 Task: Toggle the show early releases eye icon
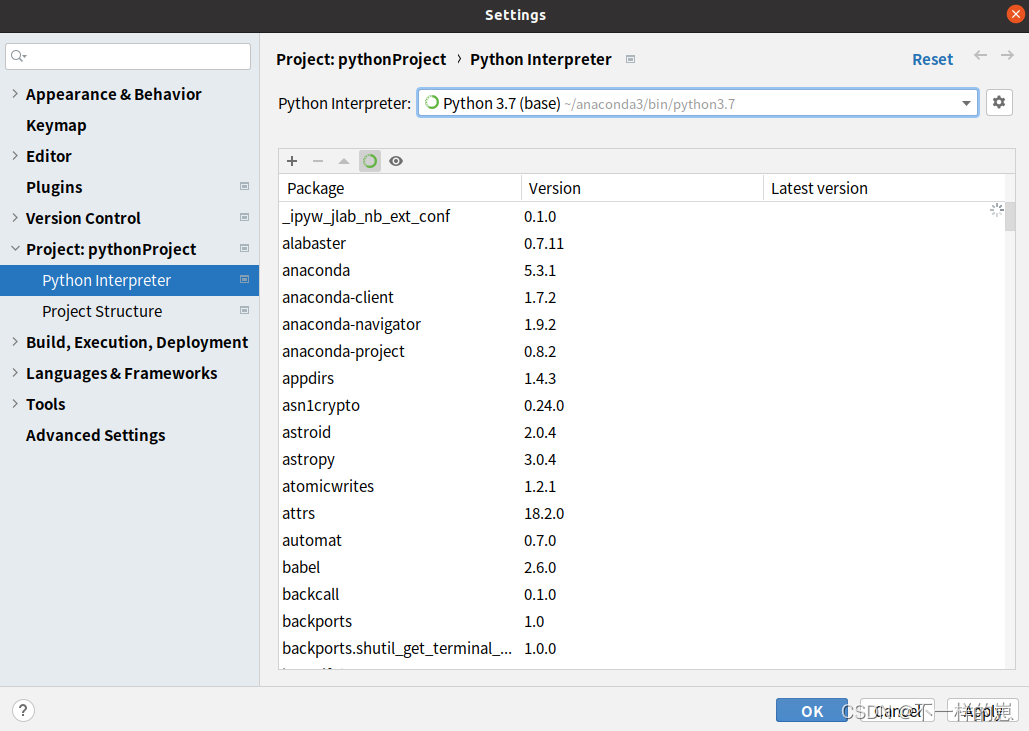coord(396,161)
